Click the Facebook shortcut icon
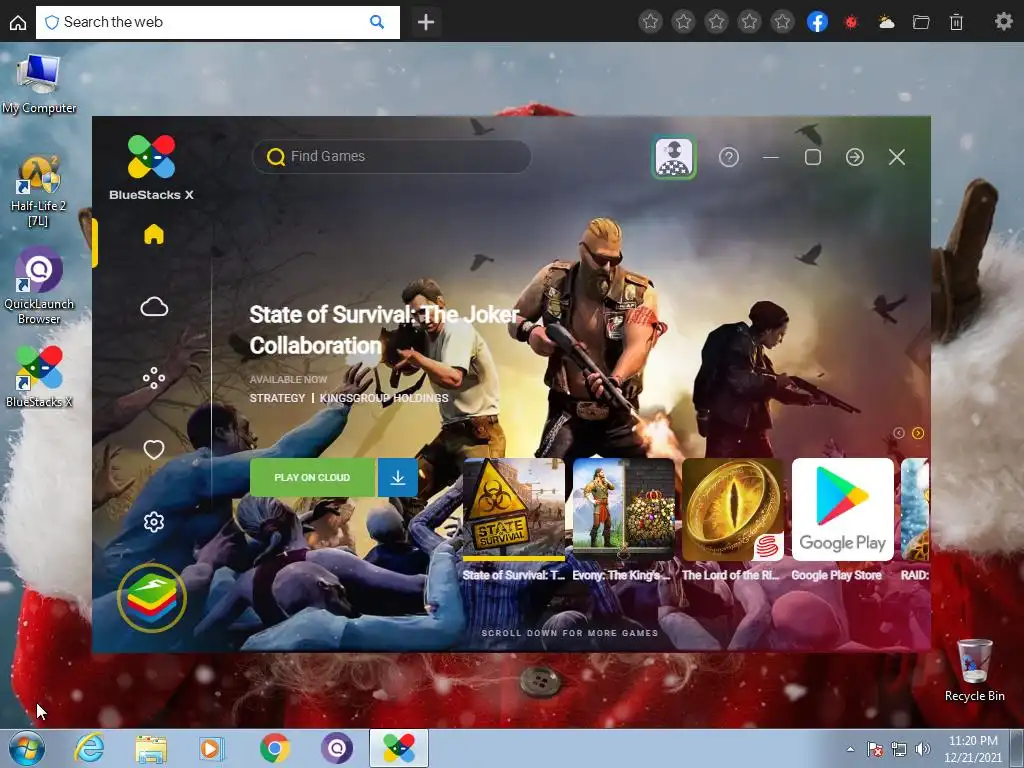 click(818, 22)
